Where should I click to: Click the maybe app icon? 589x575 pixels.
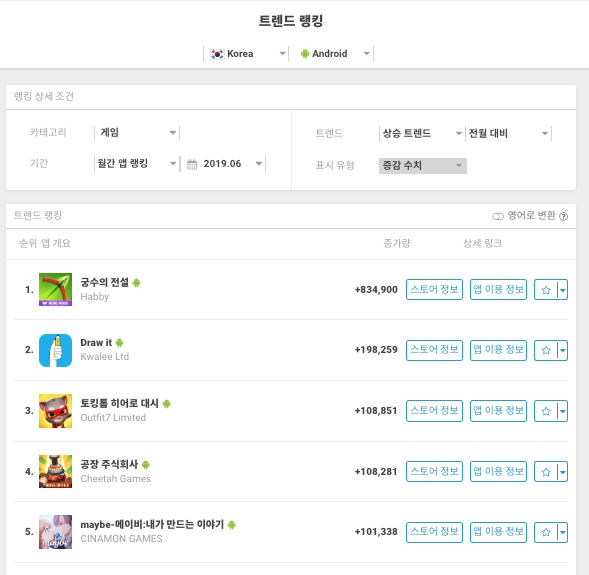55,532
